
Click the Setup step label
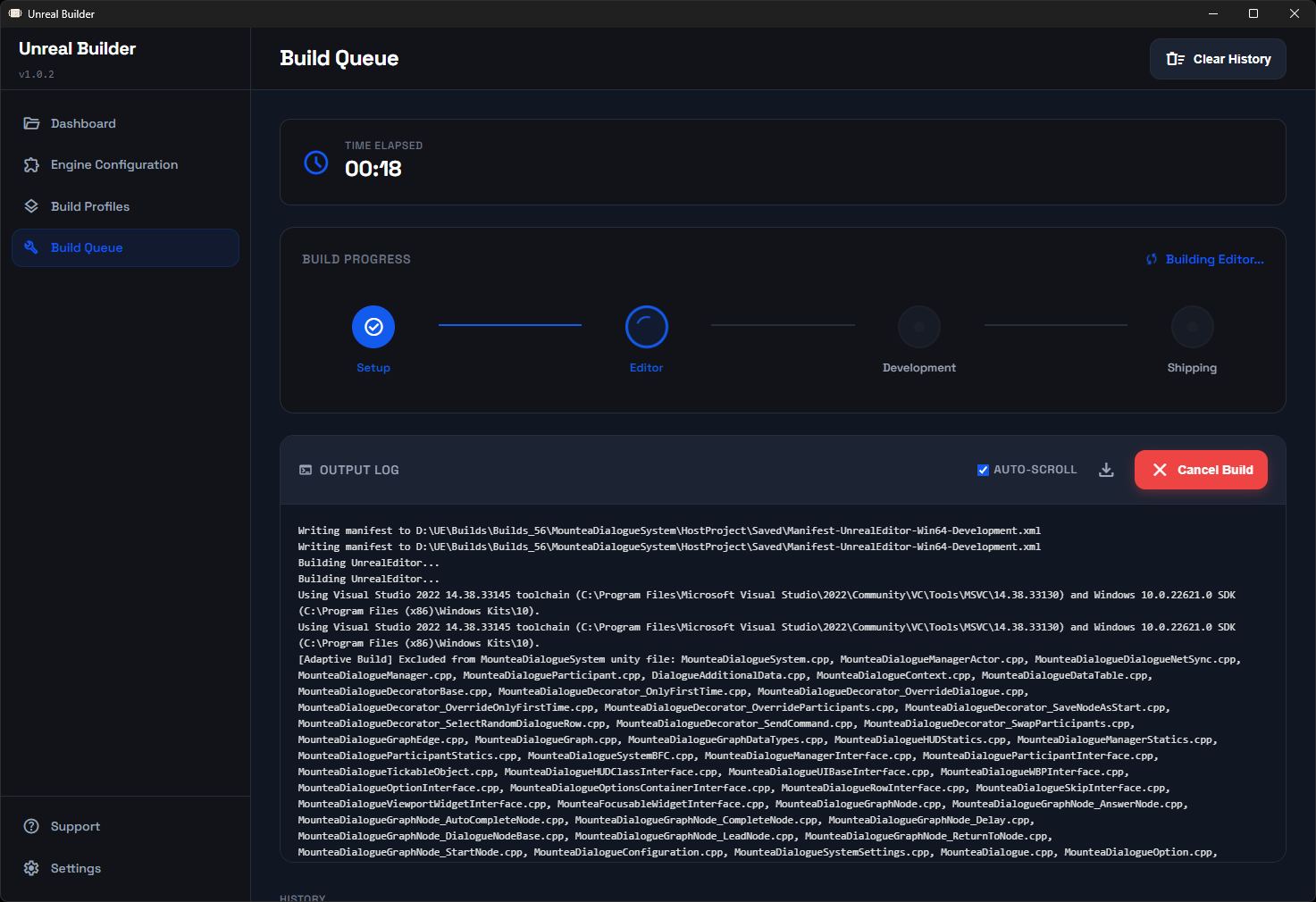[373, 368]
